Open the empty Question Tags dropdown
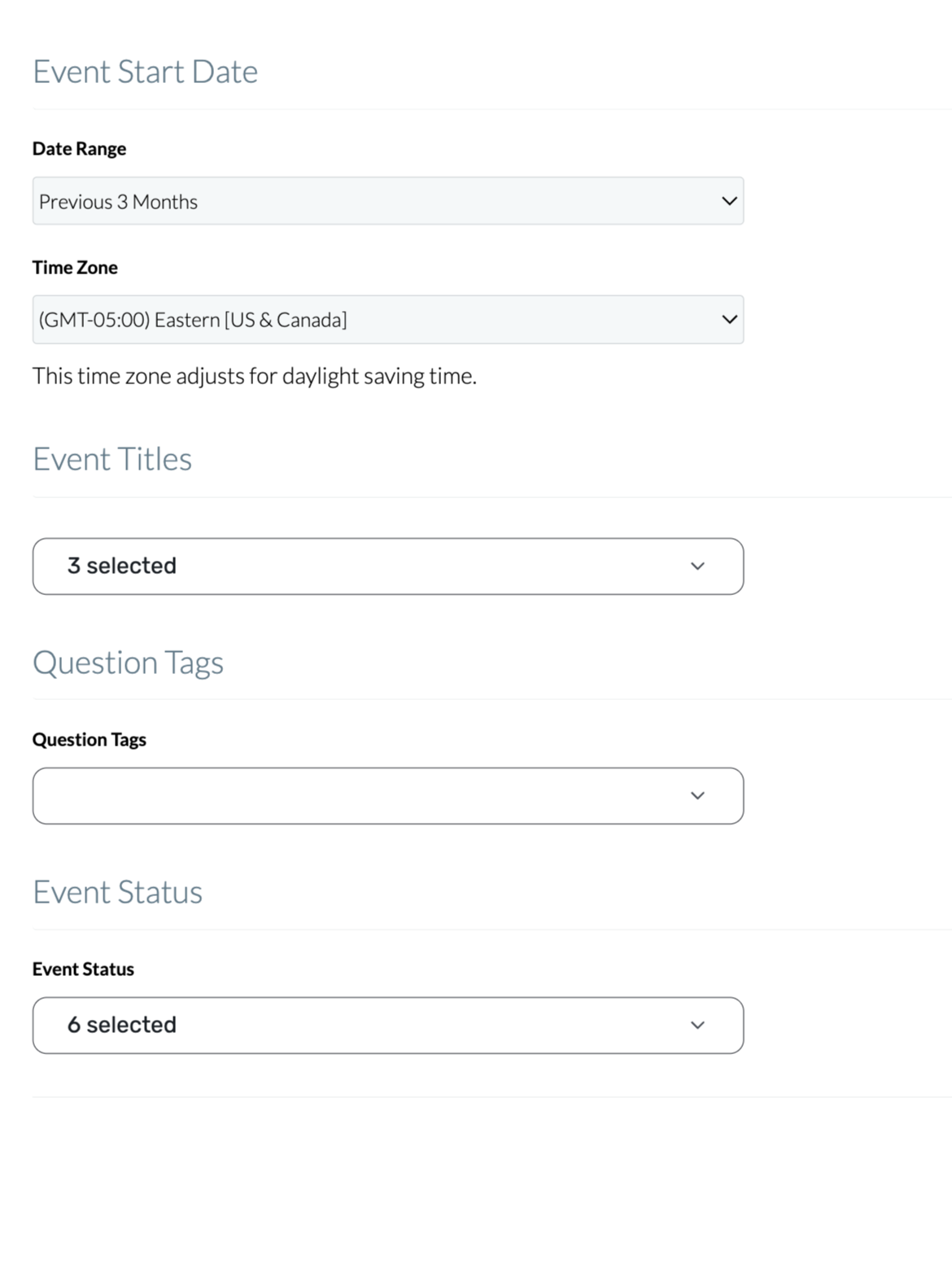 coord(387,795)
